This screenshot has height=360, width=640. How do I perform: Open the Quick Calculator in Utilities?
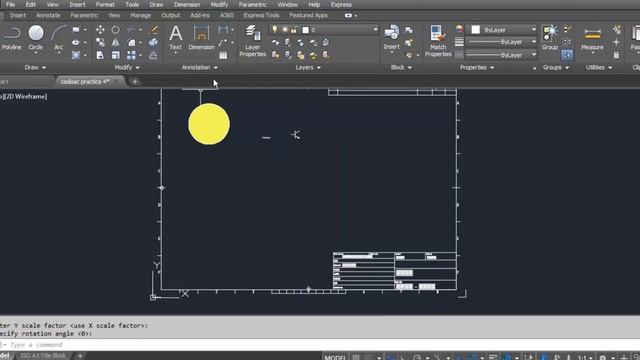(616, 55)
